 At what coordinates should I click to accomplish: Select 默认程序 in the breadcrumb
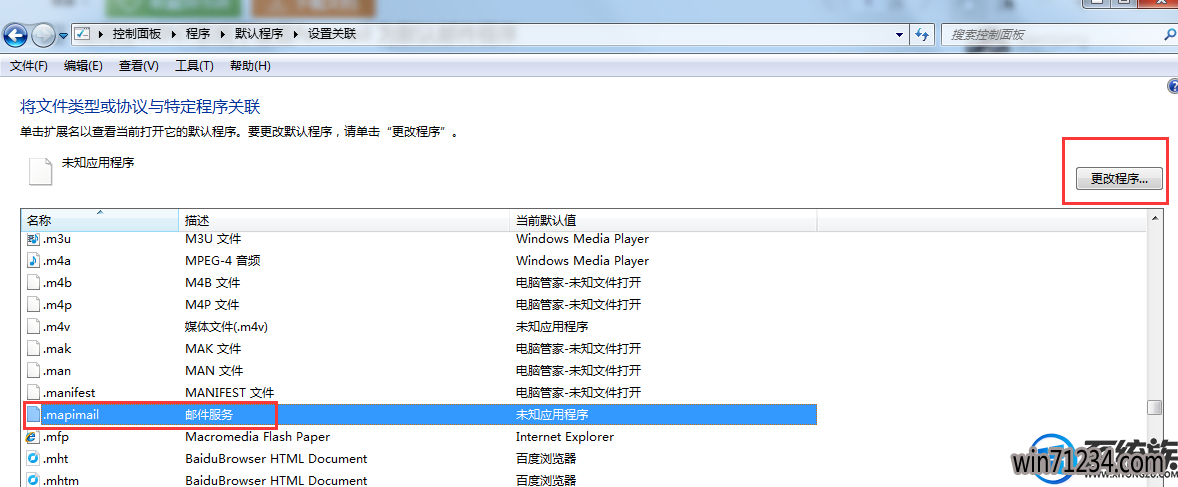coord(259,34)
